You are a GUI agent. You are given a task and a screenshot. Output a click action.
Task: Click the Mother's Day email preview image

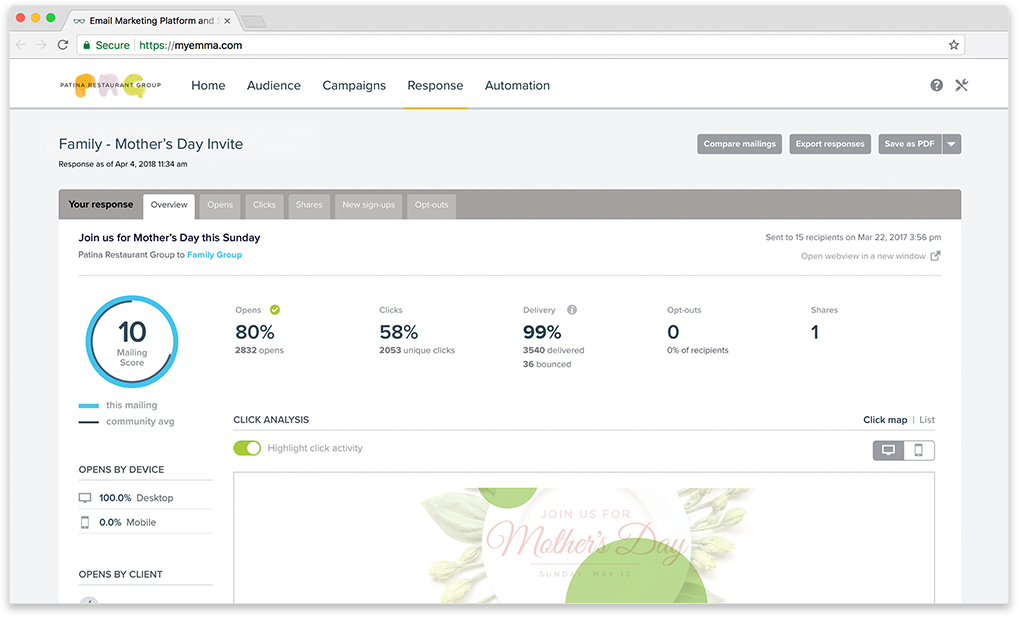point(584,544)
